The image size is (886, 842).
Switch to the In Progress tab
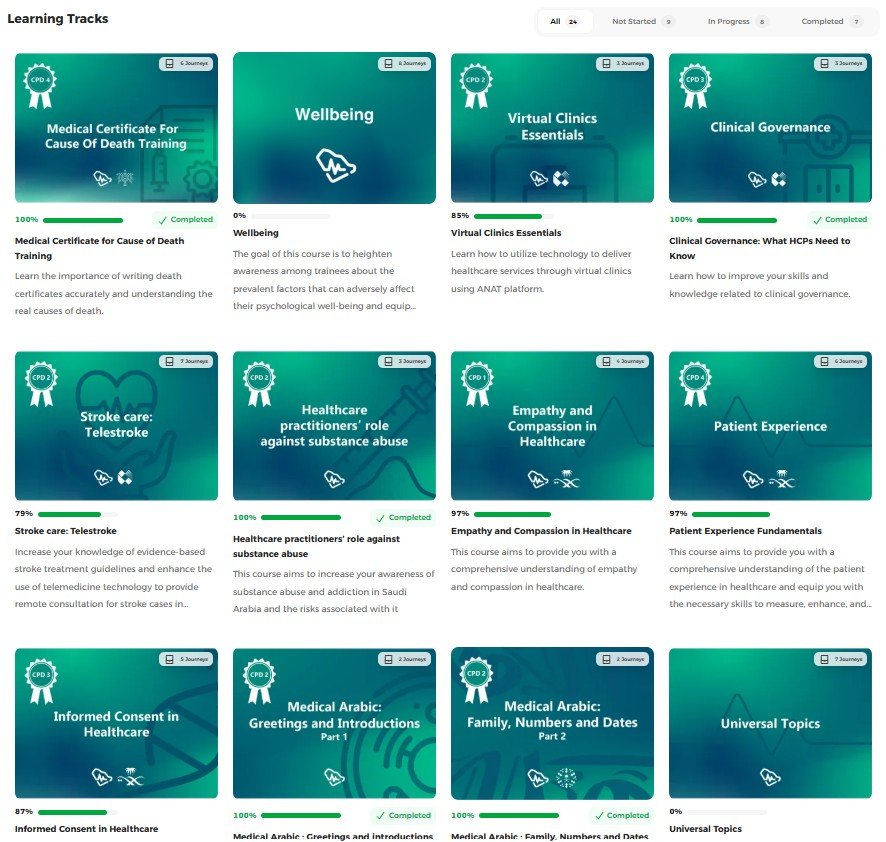(x=737, y=21)
